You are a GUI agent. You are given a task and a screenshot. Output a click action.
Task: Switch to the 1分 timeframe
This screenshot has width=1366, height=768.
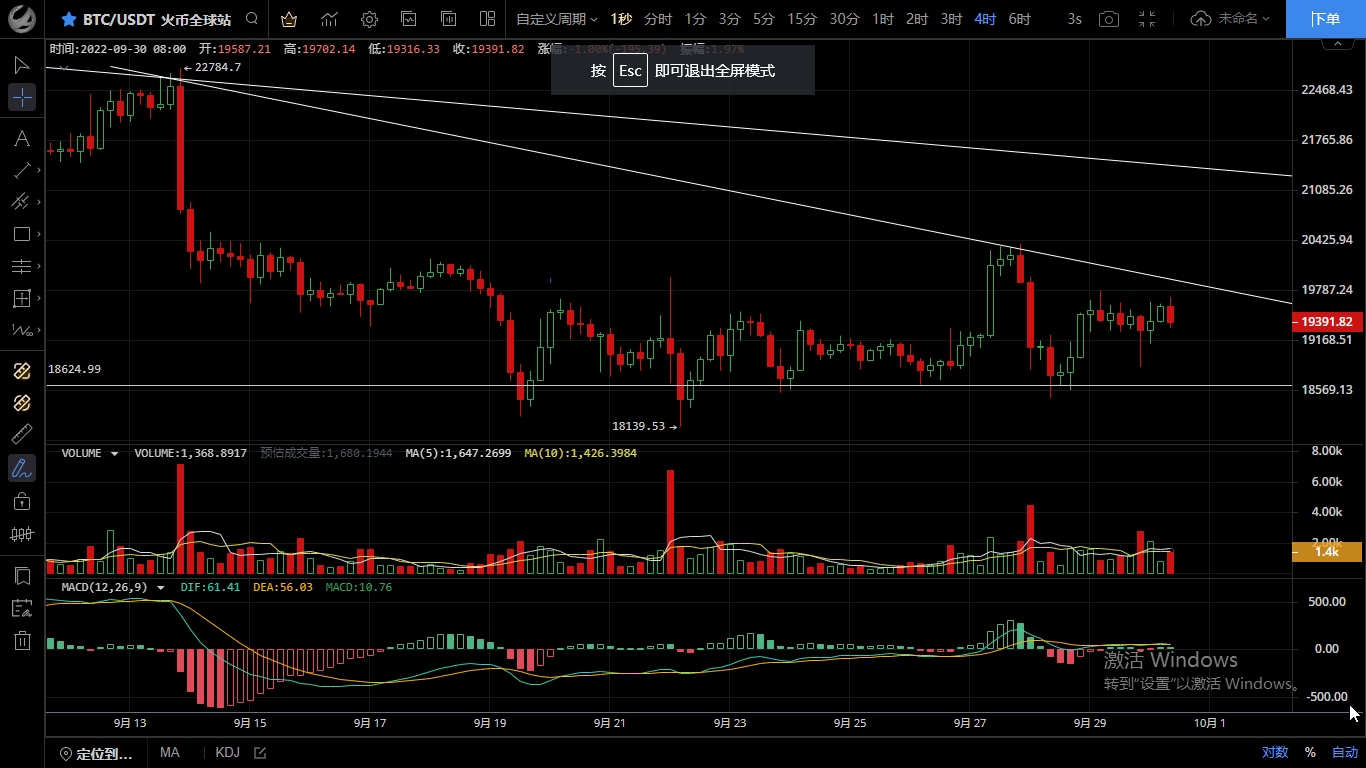pyautogui.click(x=695, y=19)
